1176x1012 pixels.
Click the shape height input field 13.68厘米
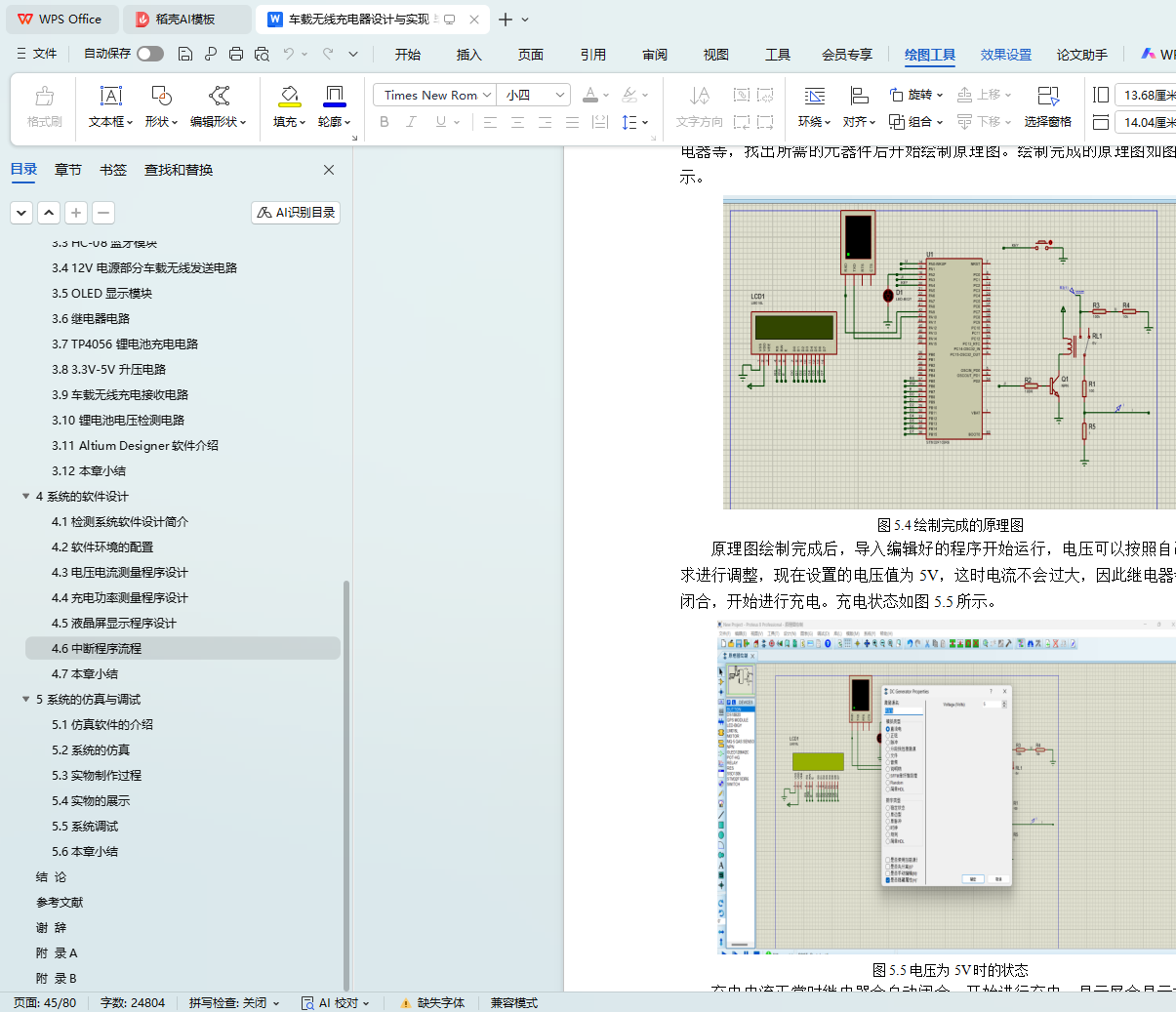[1147, 95]
